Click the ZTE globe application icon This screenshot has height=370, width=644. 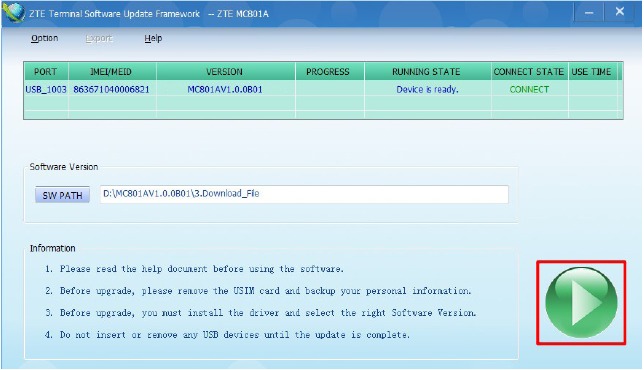(14, 12)
